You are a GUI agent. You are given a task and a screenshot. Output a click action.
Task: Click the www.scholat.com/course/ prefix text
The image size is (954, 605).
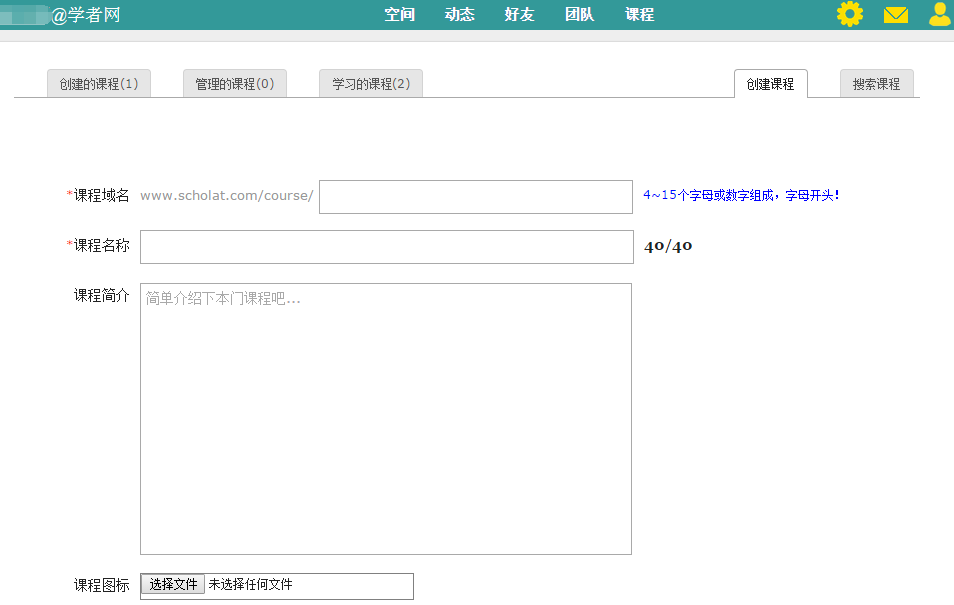tap(227, 196)
